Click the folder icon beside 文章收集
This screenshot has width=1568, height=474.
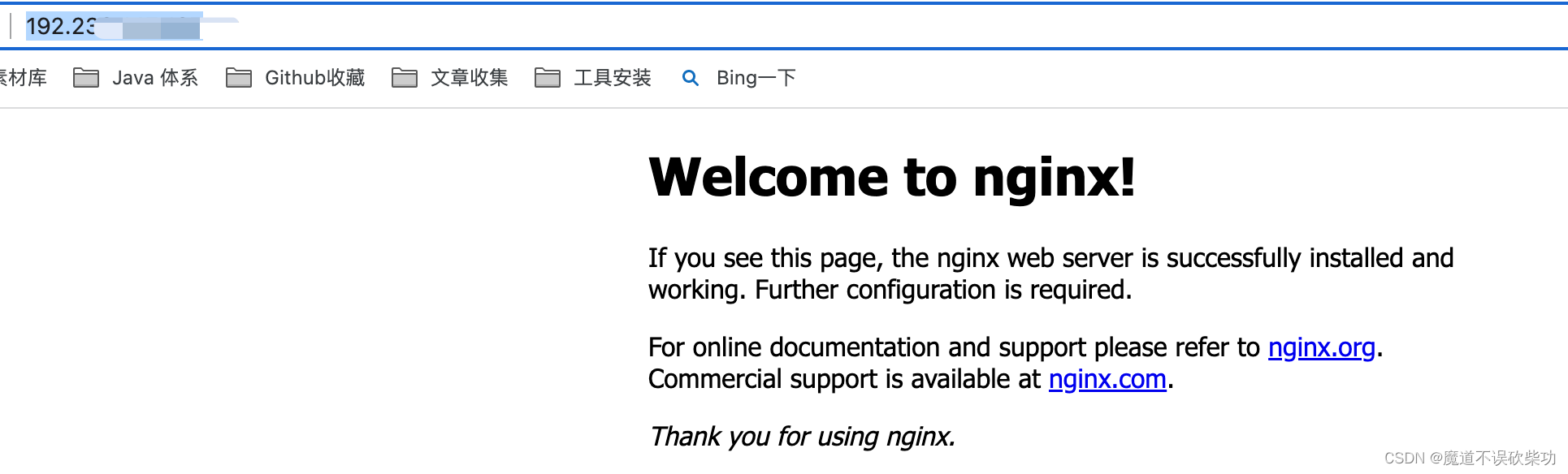tap(405, 78)
